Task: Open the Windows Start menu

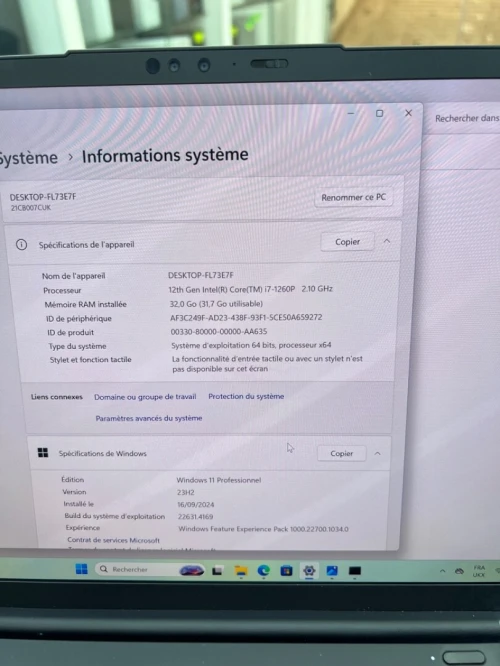Action: (x=82, y=569)
